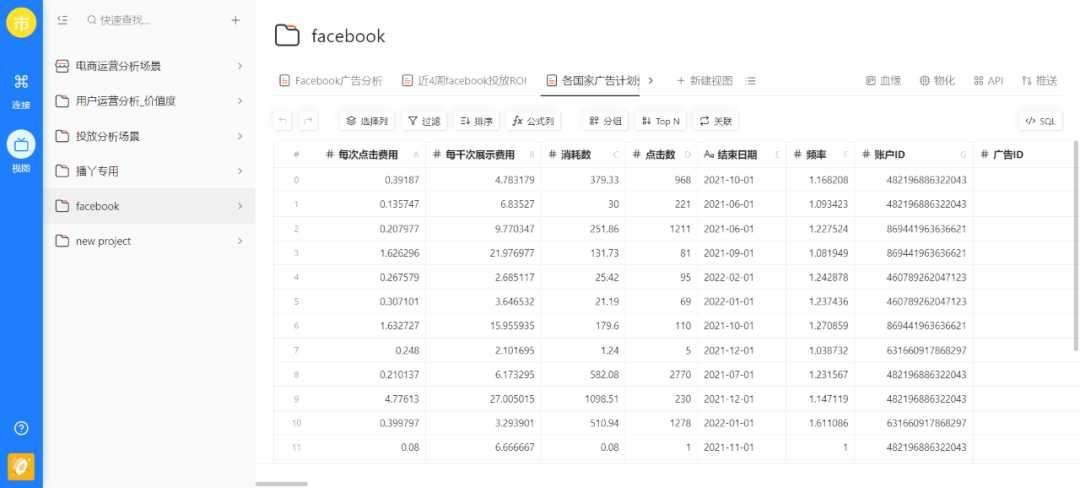Select the 投放分析场景 project

149,136
